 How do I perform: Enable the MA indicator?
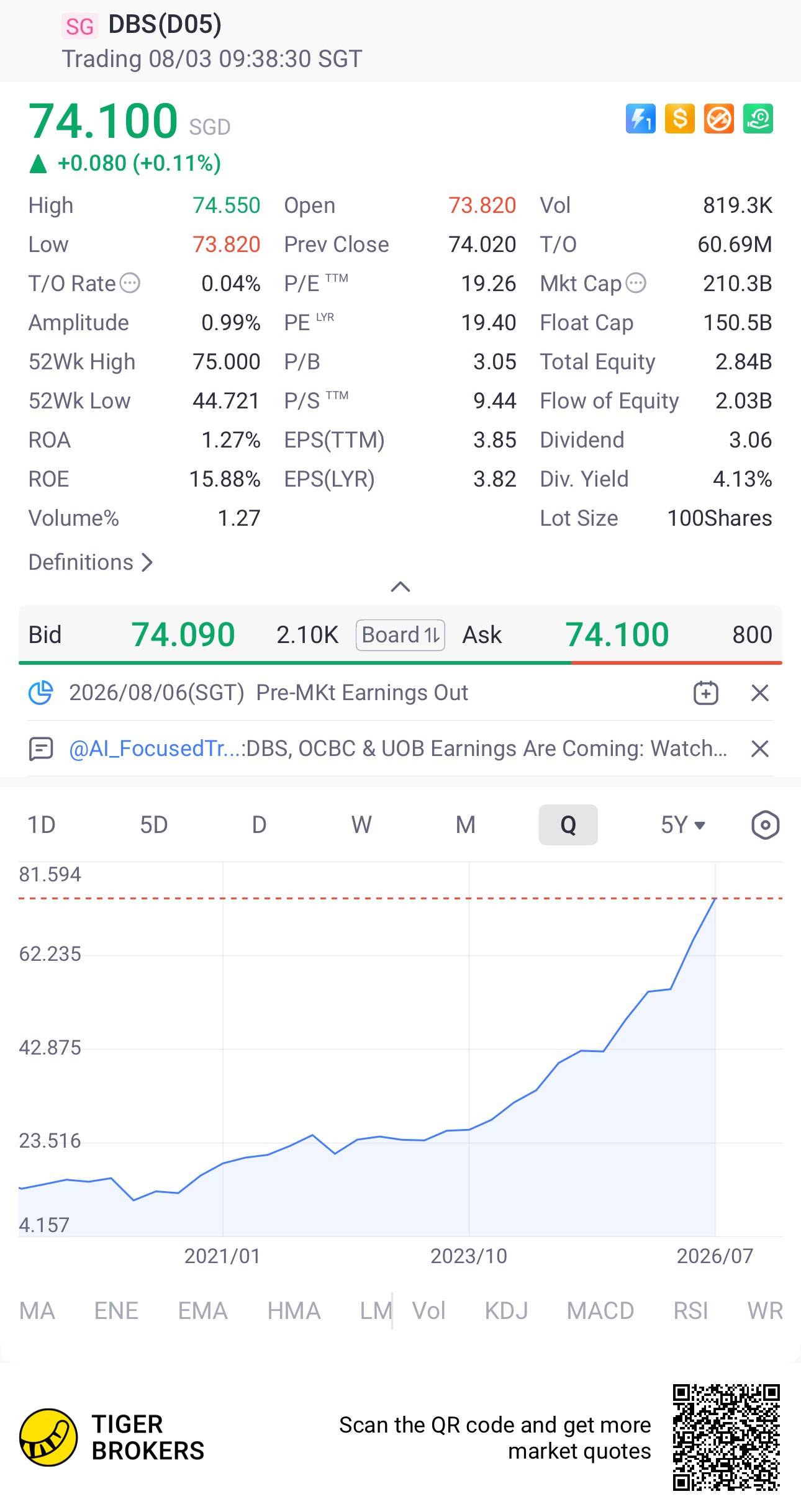click(37, 1311)
